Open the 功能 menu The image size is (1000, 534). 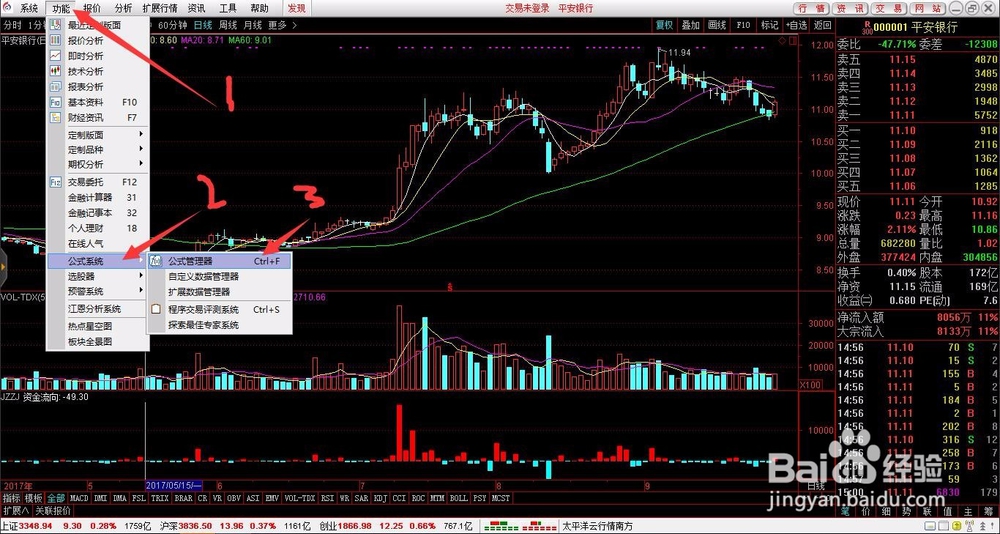pyautogui.click(x=61, y=8)
